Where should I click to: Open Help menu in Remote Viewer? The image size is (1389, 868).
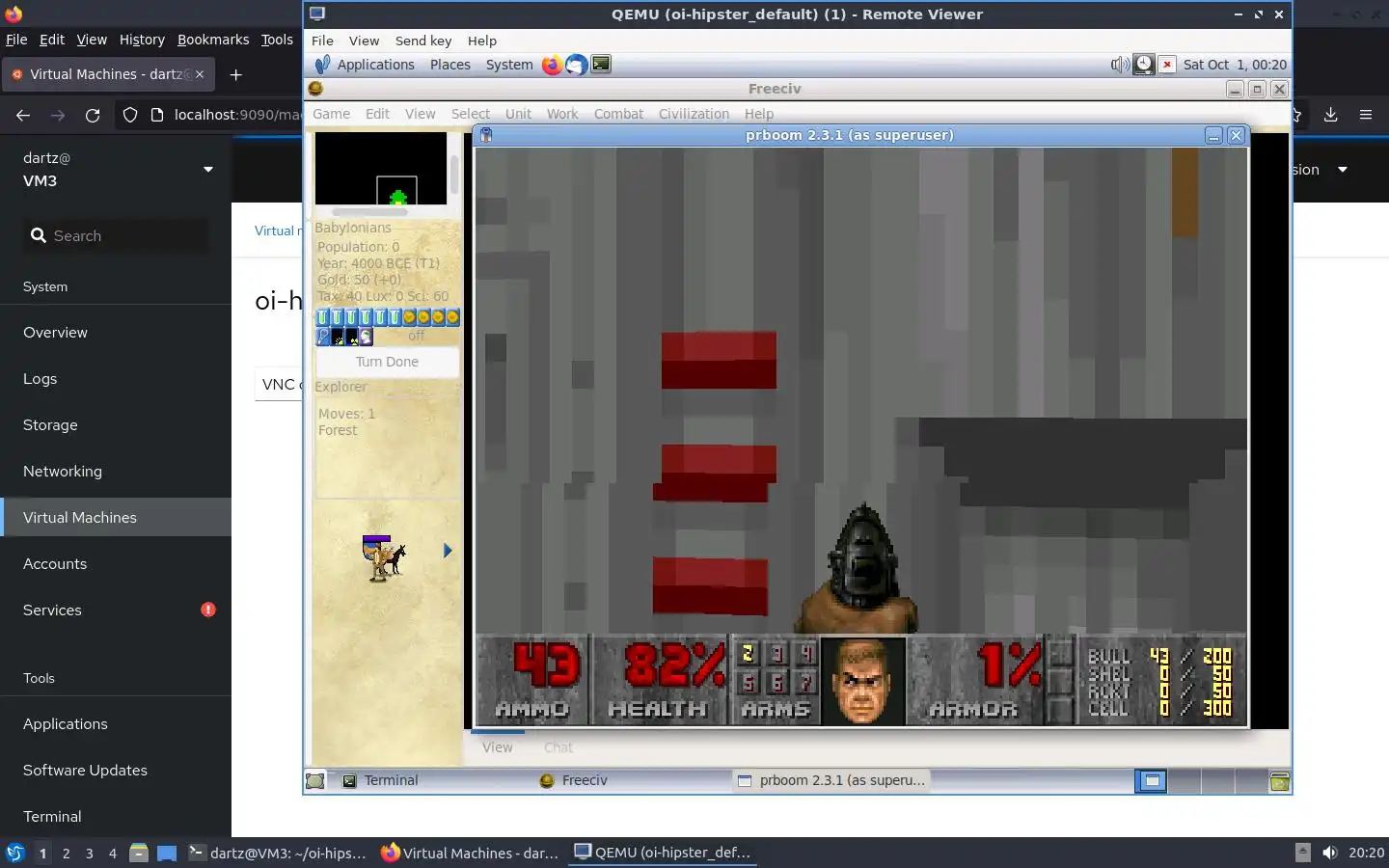click(x=482, y=41)
